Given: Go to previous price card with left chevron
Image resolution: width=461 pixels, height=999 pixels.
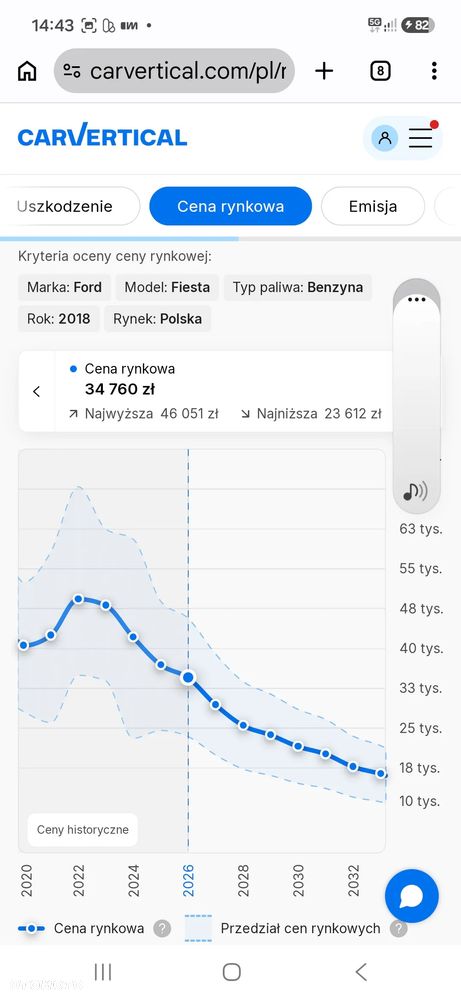Looking at the screenshot, I should pos(36,391).
